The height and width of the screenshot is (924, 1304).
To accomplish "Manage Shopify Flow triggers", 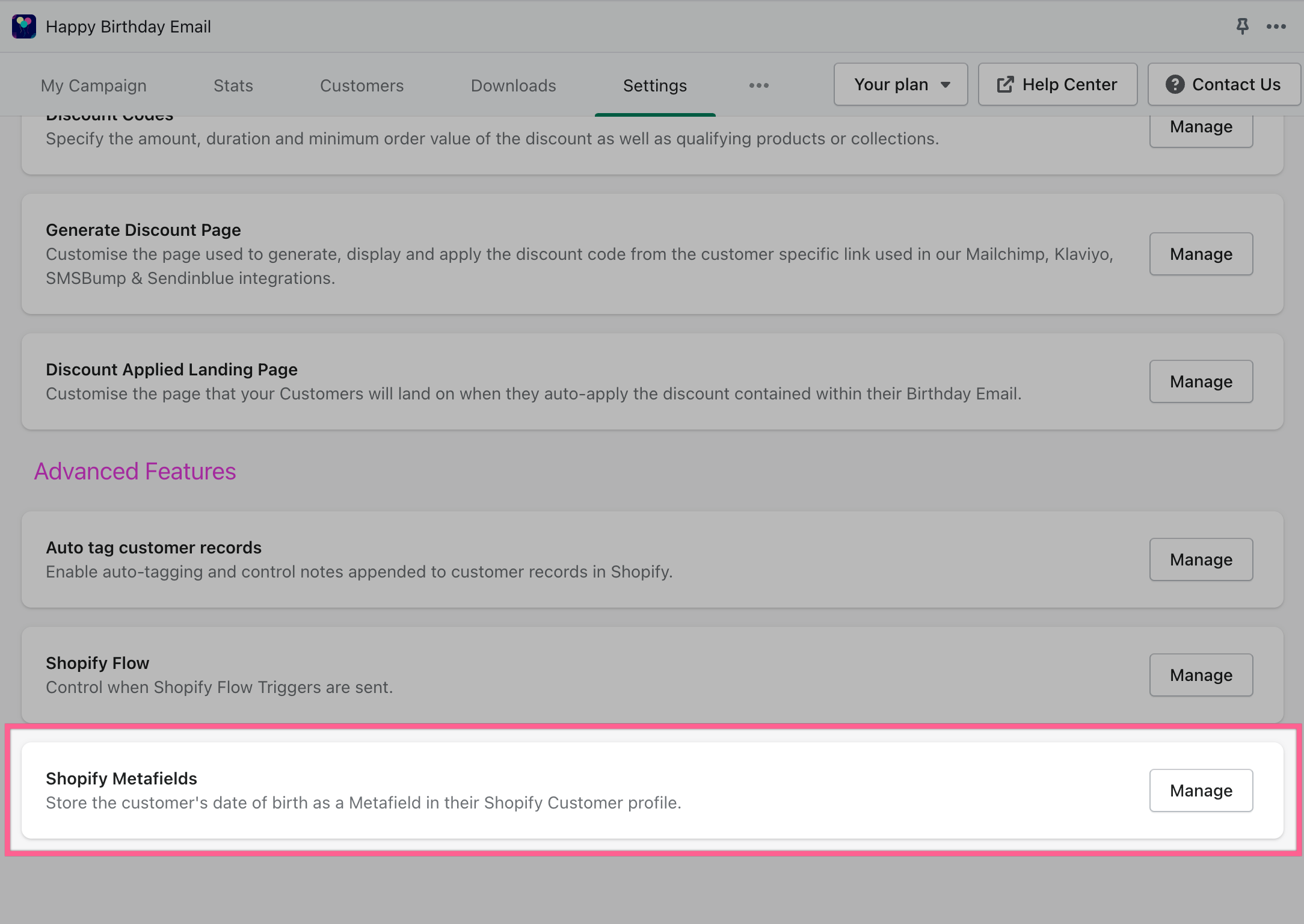I will (x=1201, y=675).
